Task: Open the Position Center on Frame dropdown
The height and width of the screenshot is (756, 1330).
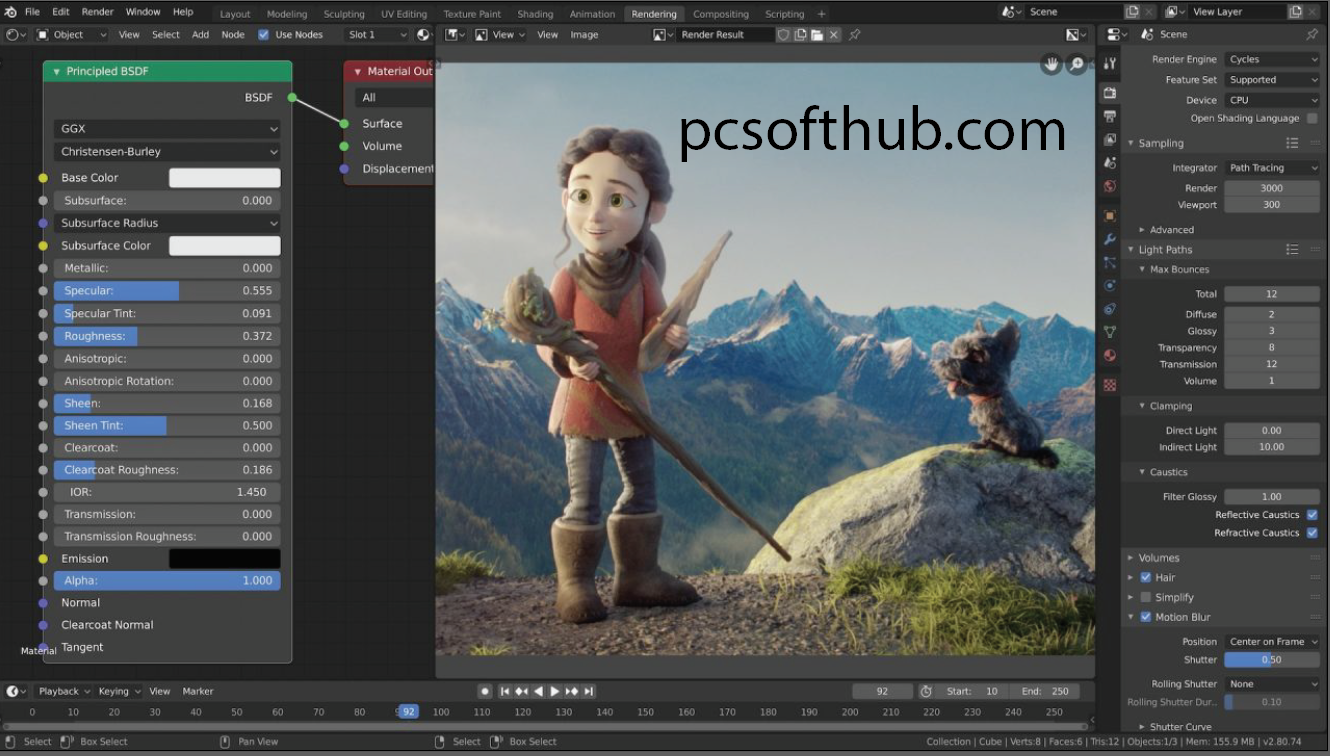Action: click(1272, 642)
